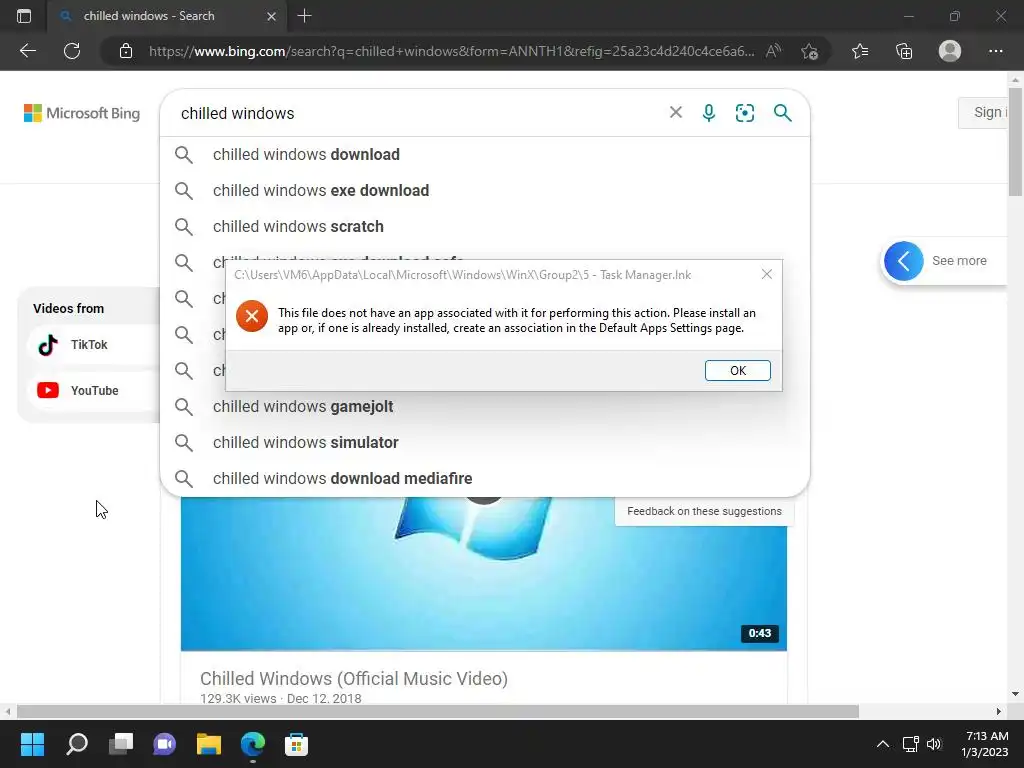The image size is (1024, 768).
Task: Click the scroll-right arrow on horizontal scrollbar
Action: pos(999,711)
